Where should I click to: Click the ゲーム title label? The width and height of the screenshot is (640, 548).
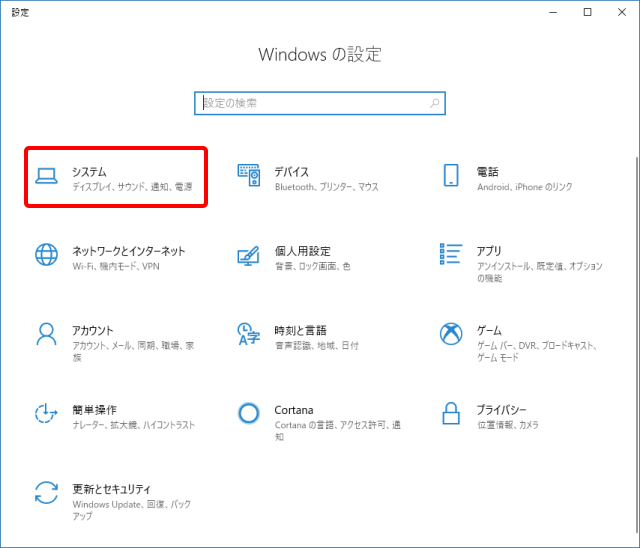(x=489, y=330)
